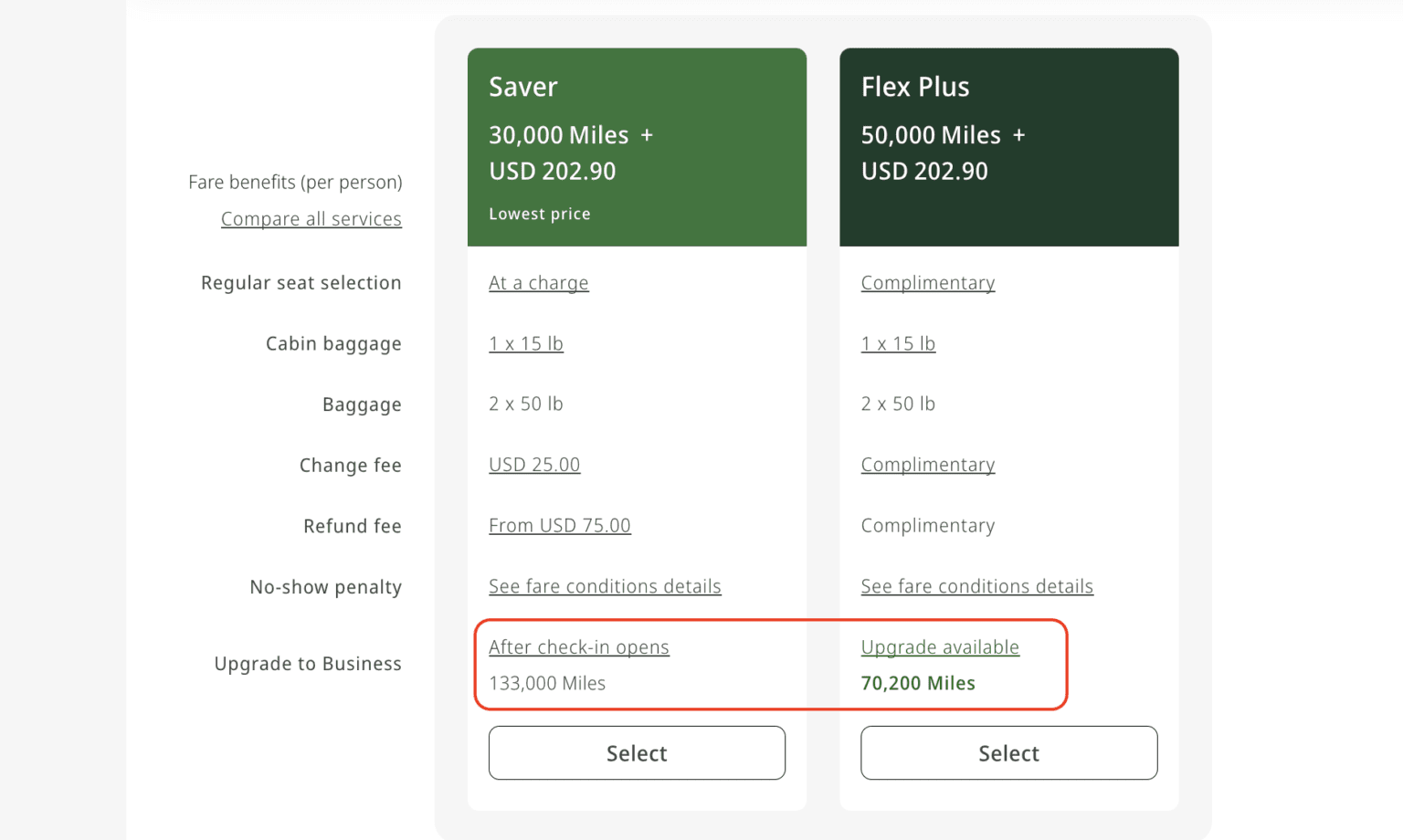Image resolution: width=1403 pixels, height=840 pixels.
Task: Click Saver's "At a charge" seat selection link
Action: pyautogui.click(x=538, y=283)
